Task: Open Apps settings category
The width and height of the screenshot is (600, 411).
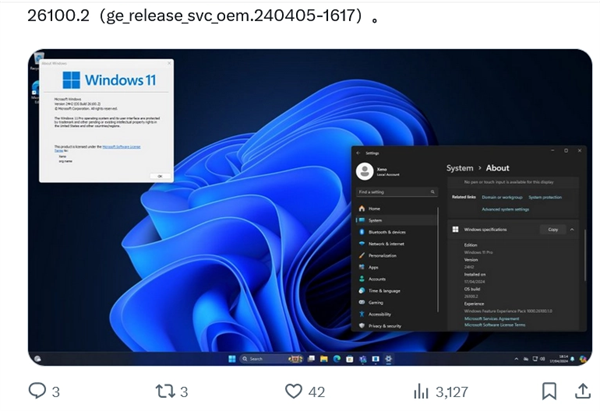Action: pos(396,267)
